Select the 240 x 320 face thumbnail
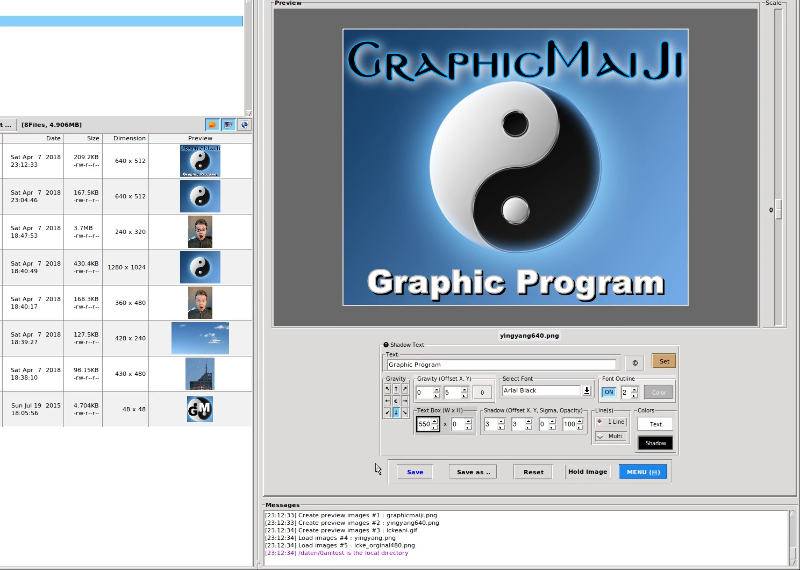The height and width of the screenshot is (570, 800). coord(200,232)
